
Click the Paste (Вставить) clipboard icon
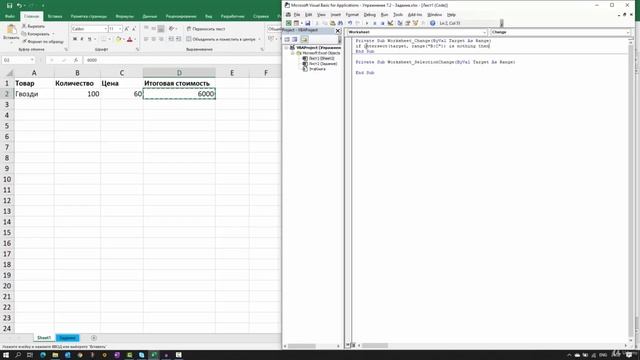[11, 30]
